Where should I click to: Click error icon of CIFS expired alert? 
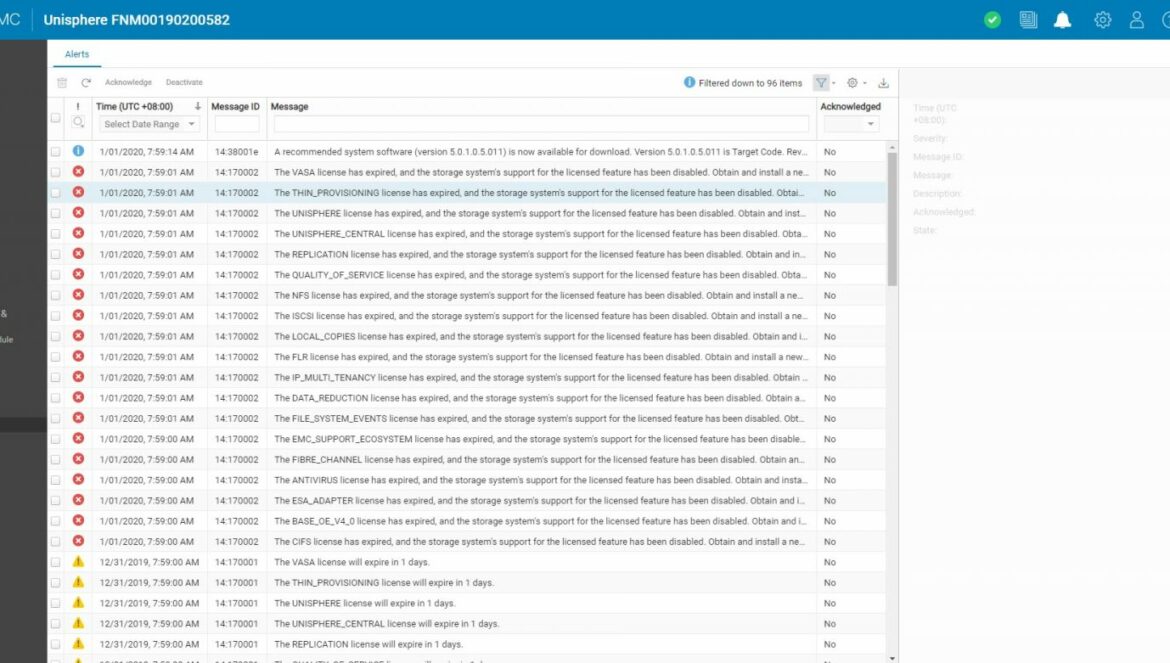pyautogui.click(x=78, y=541)
